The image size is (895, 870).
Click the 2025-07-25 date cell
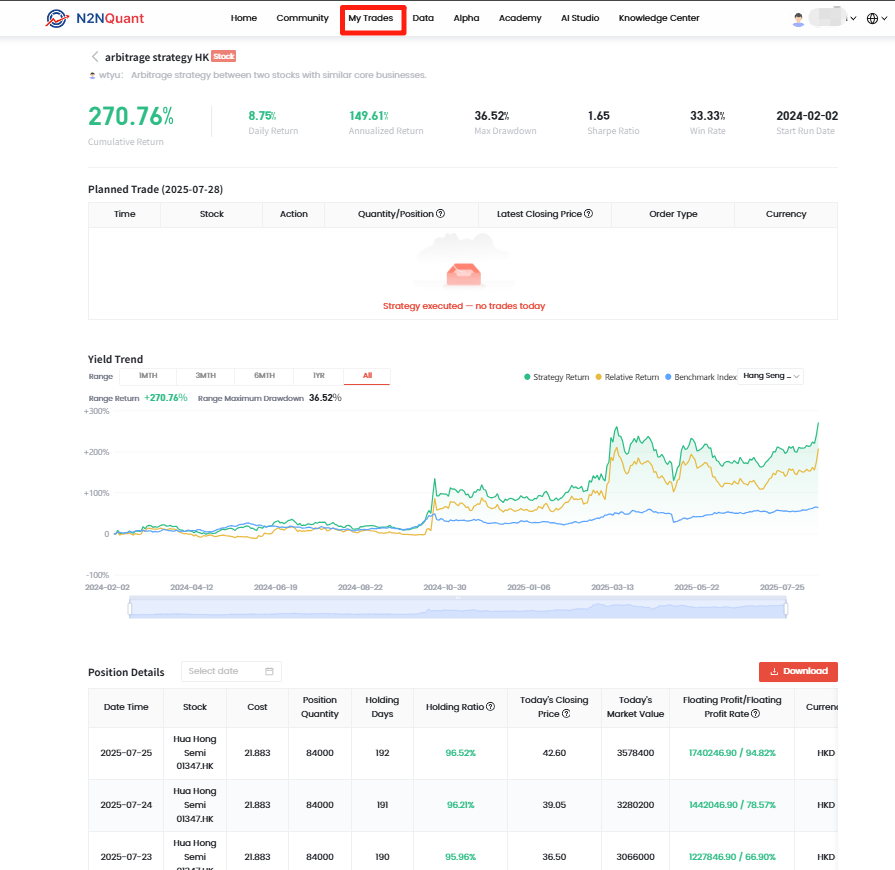(126, 753)
